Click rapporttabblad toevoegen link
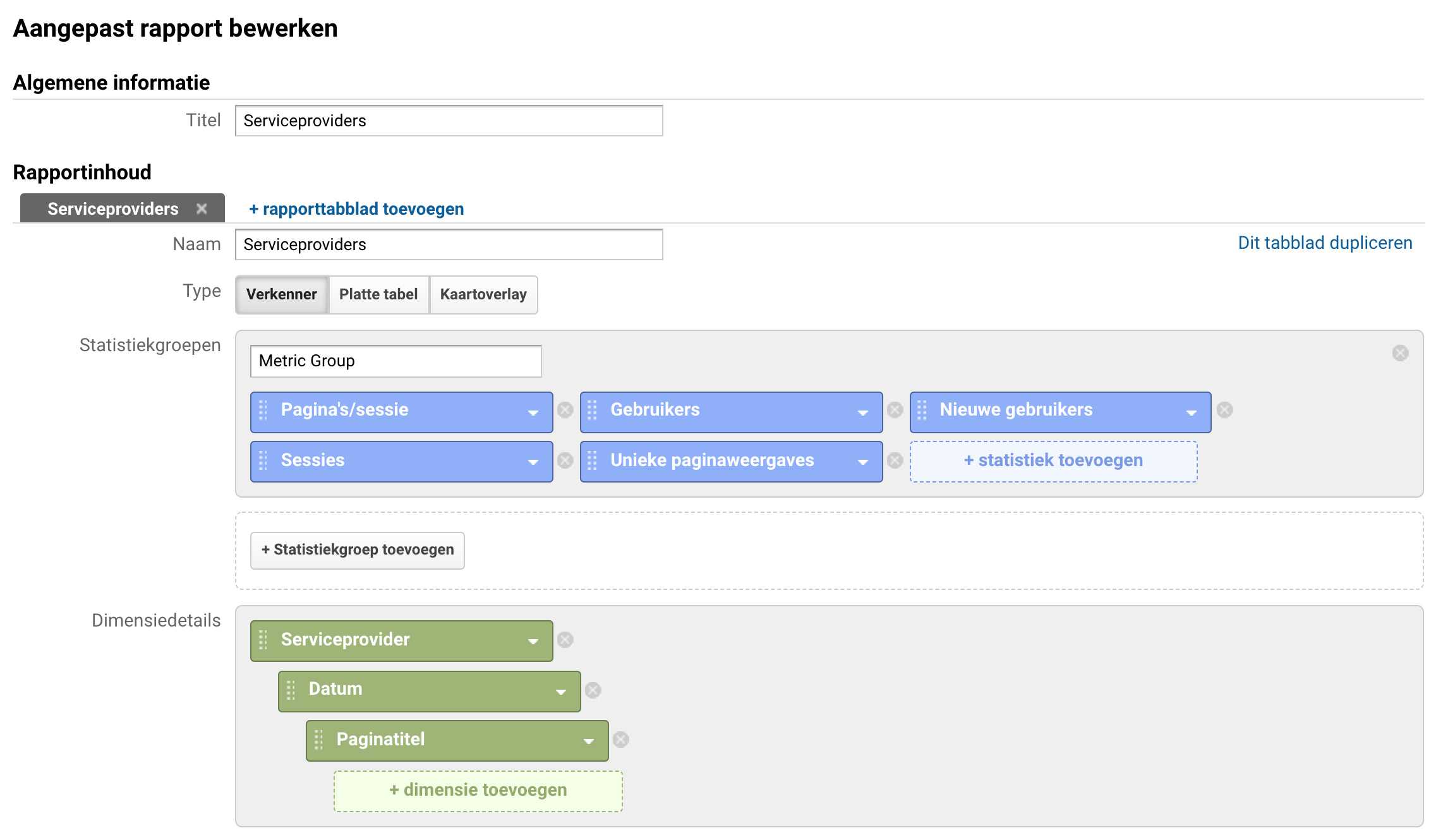The height and width of the screenshot is (840, 1443). point(356,208)
